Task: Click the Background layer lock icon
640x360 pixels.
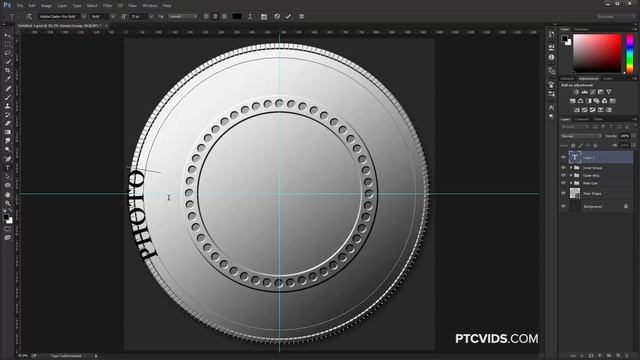Action: pyautogui.click(x=626, y=207)
